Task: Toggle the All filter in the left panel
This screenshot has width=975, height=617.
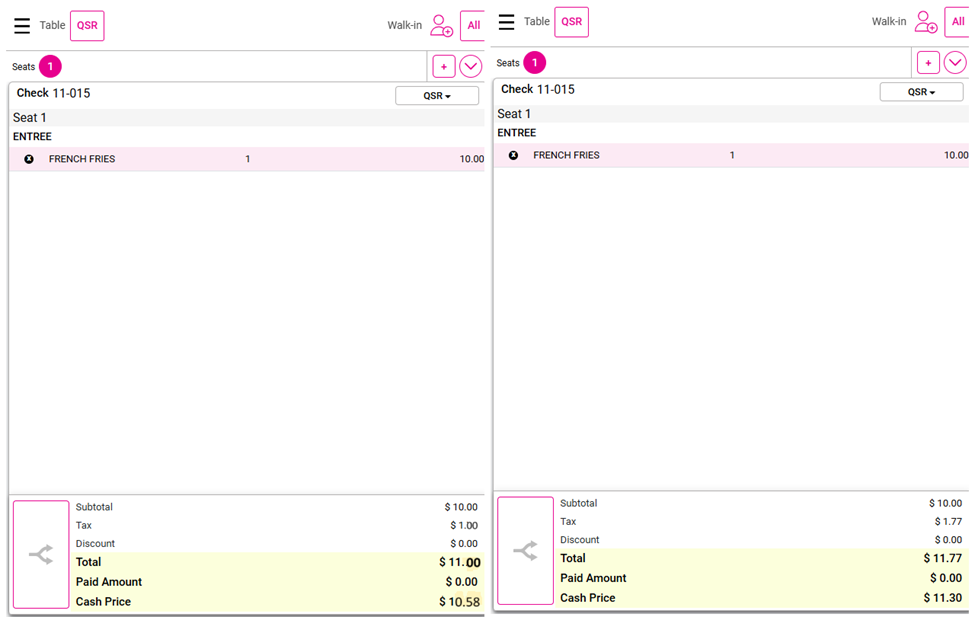Action: [472, 26]
